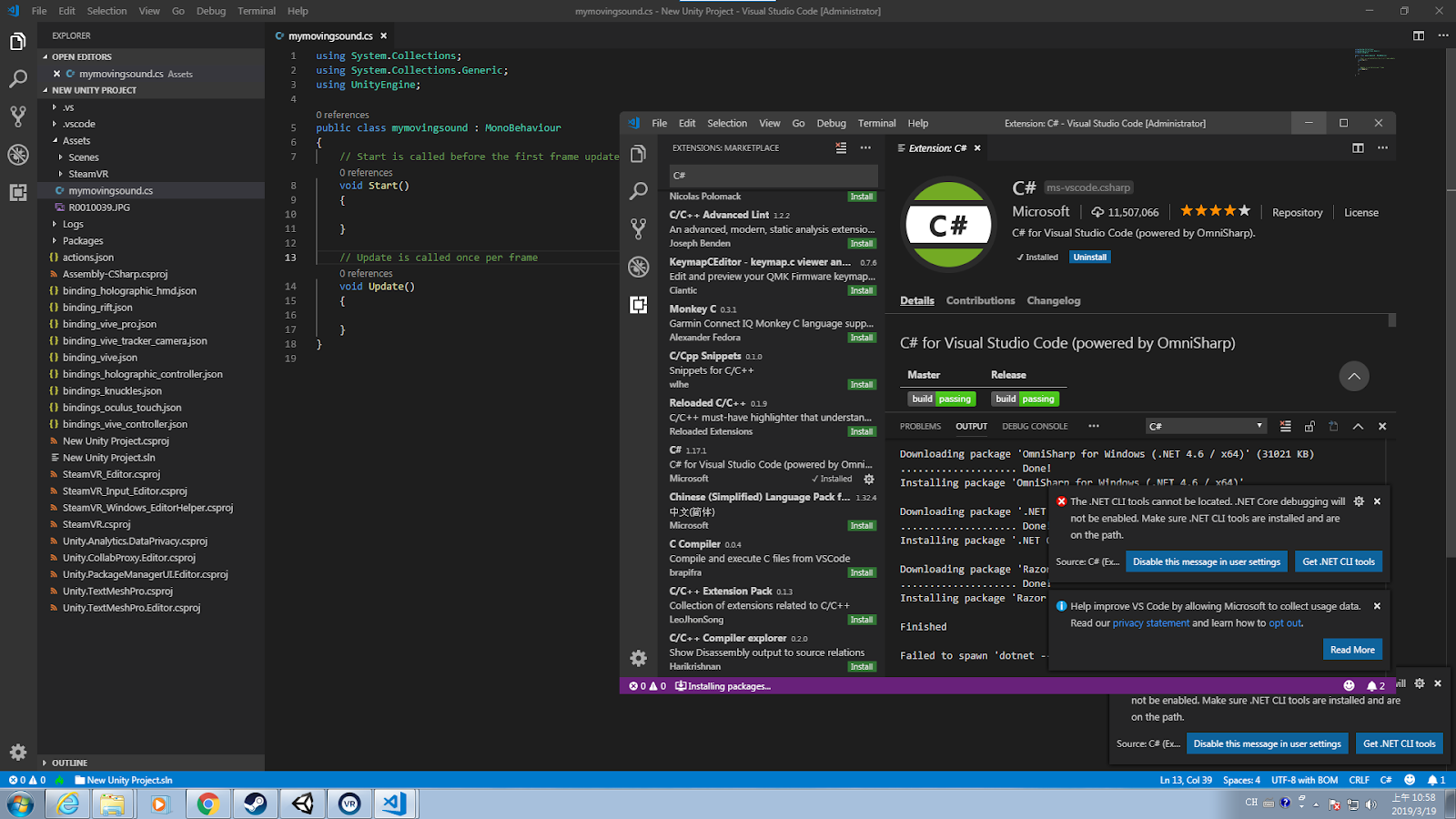Click the extension star rating

click(x=1216, y=211)
